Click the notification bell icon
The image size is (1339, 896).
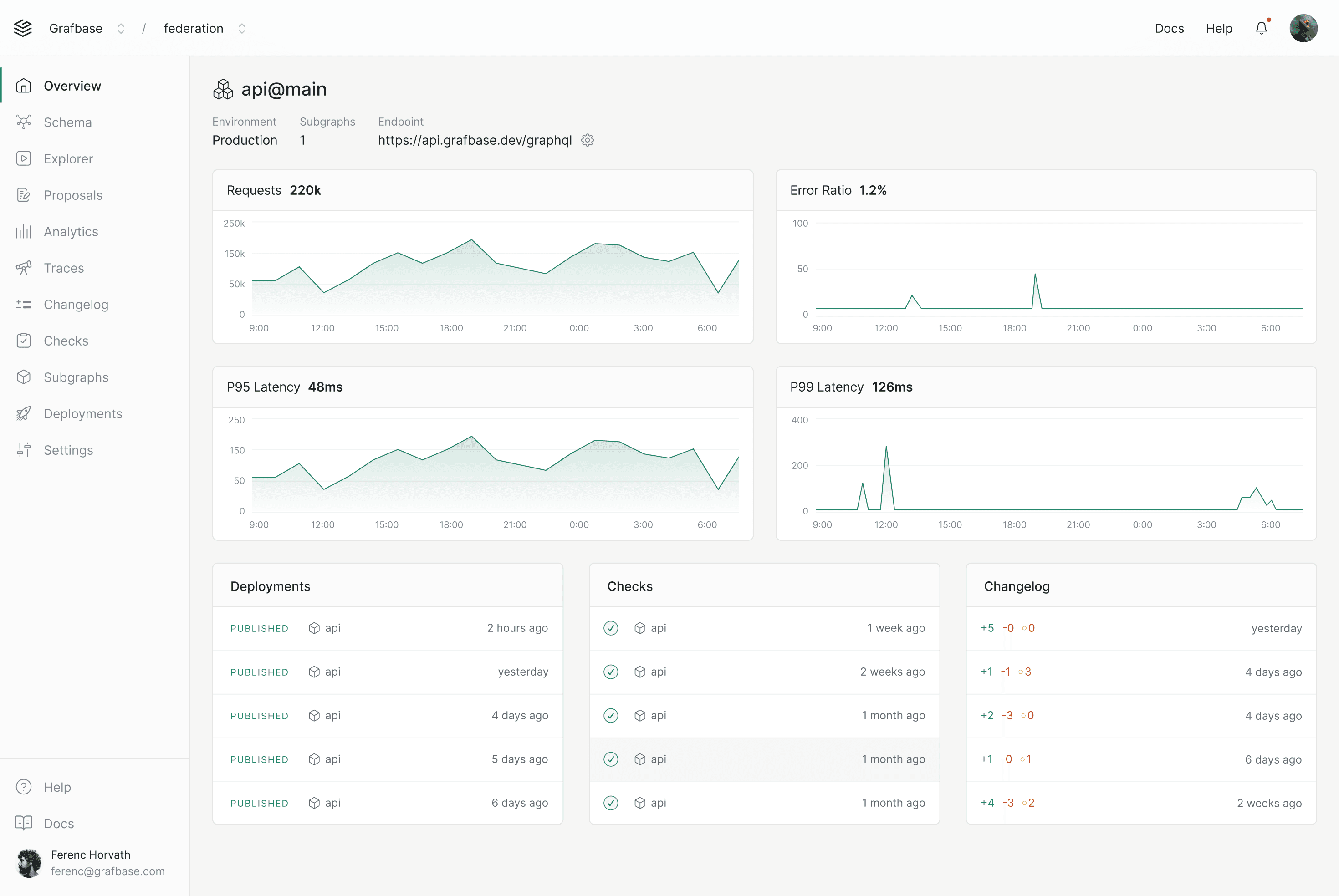coord(1261,27)
